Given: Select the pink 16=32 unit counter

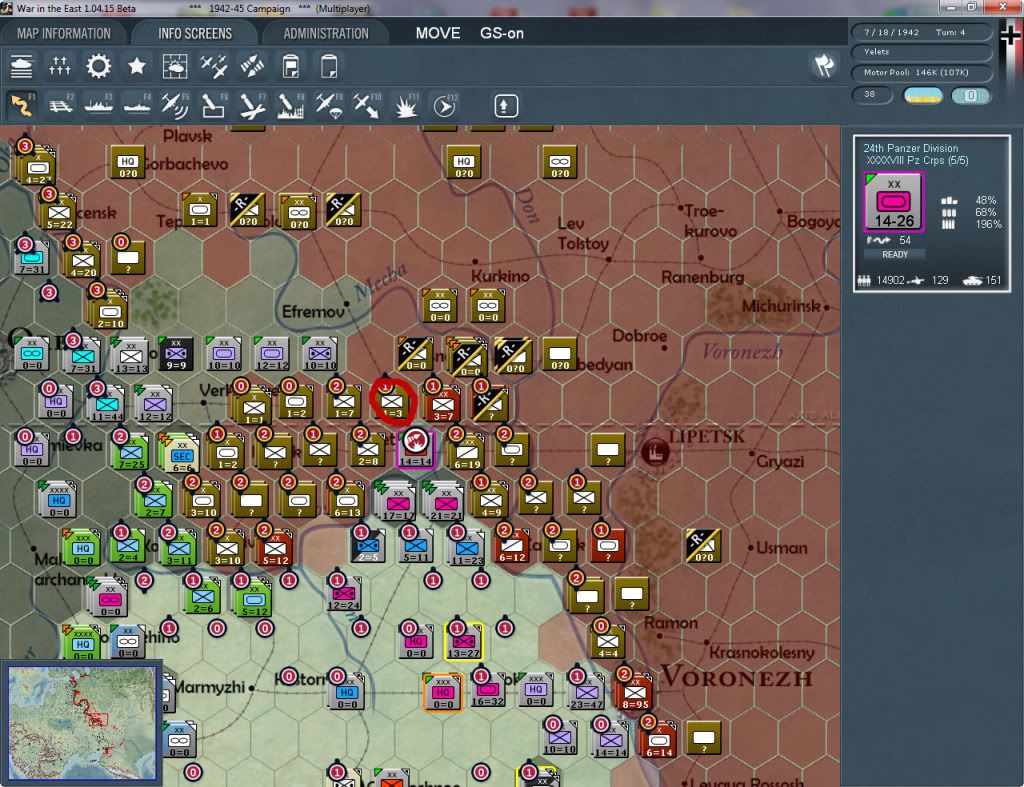Looking at the screenshot, I should (488, 689).
